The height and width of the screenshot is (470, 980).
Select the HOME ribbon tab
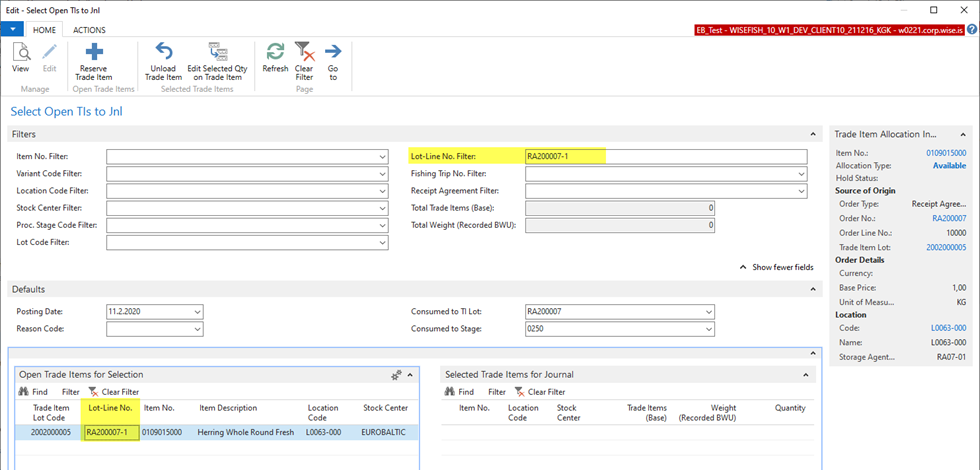[44, 30]
